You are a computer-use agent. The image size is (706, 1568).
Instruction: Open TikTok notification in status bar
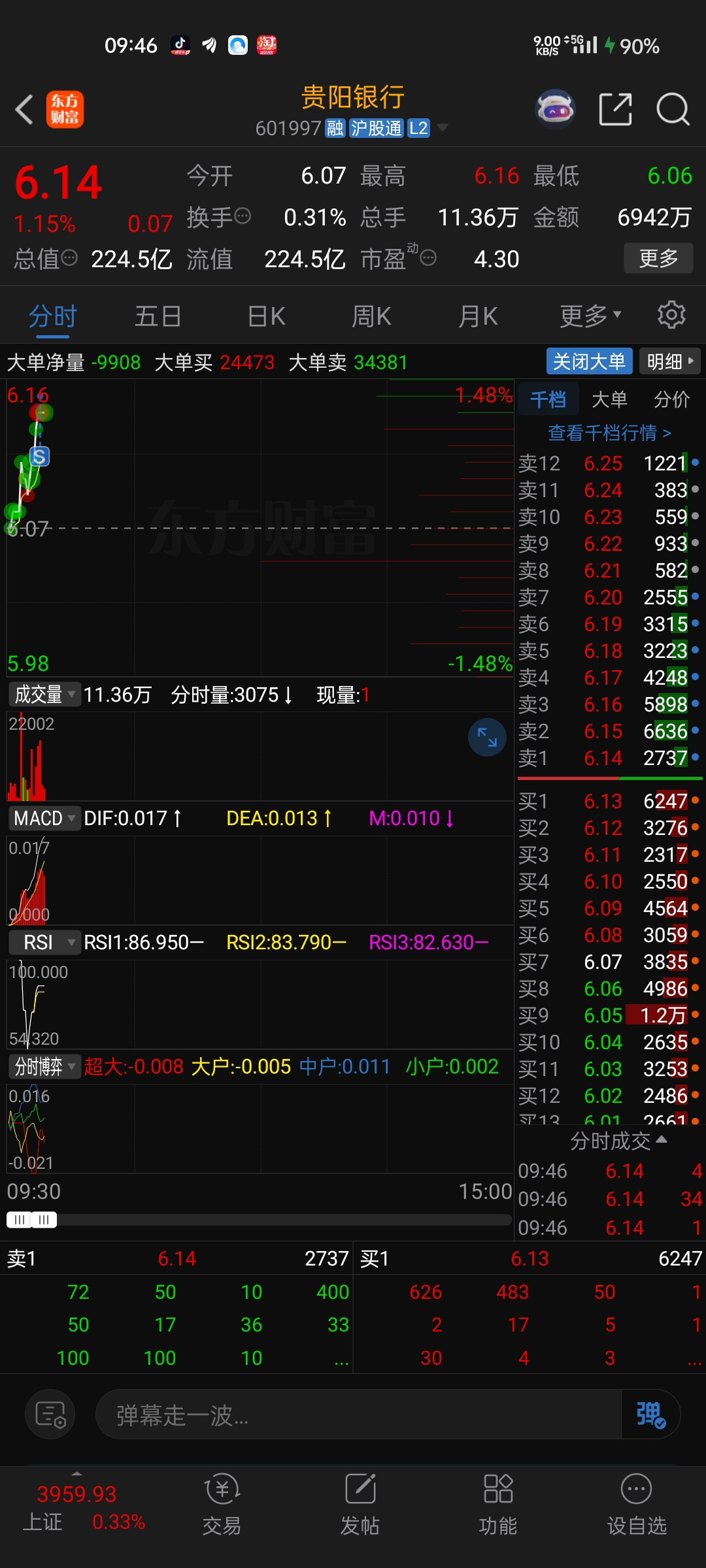click(x=180, y=45)
